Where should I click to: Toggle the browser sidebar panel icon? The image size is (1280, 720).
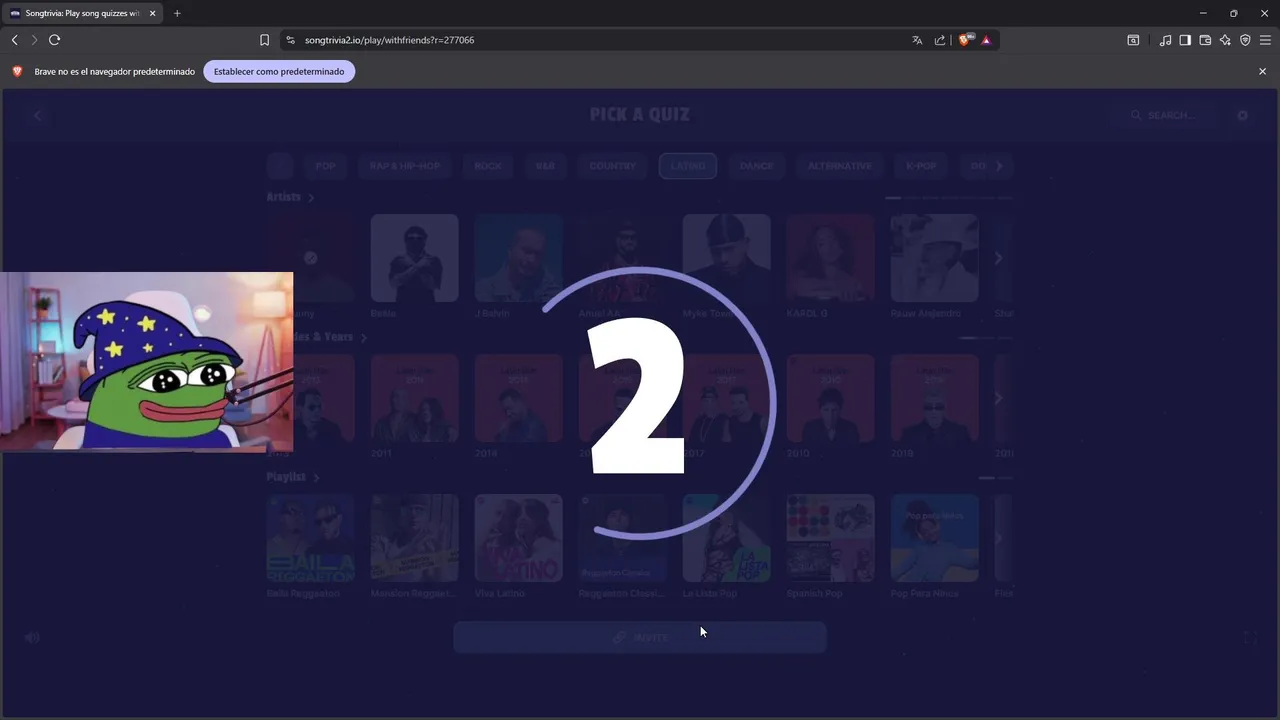(1185, 40)
